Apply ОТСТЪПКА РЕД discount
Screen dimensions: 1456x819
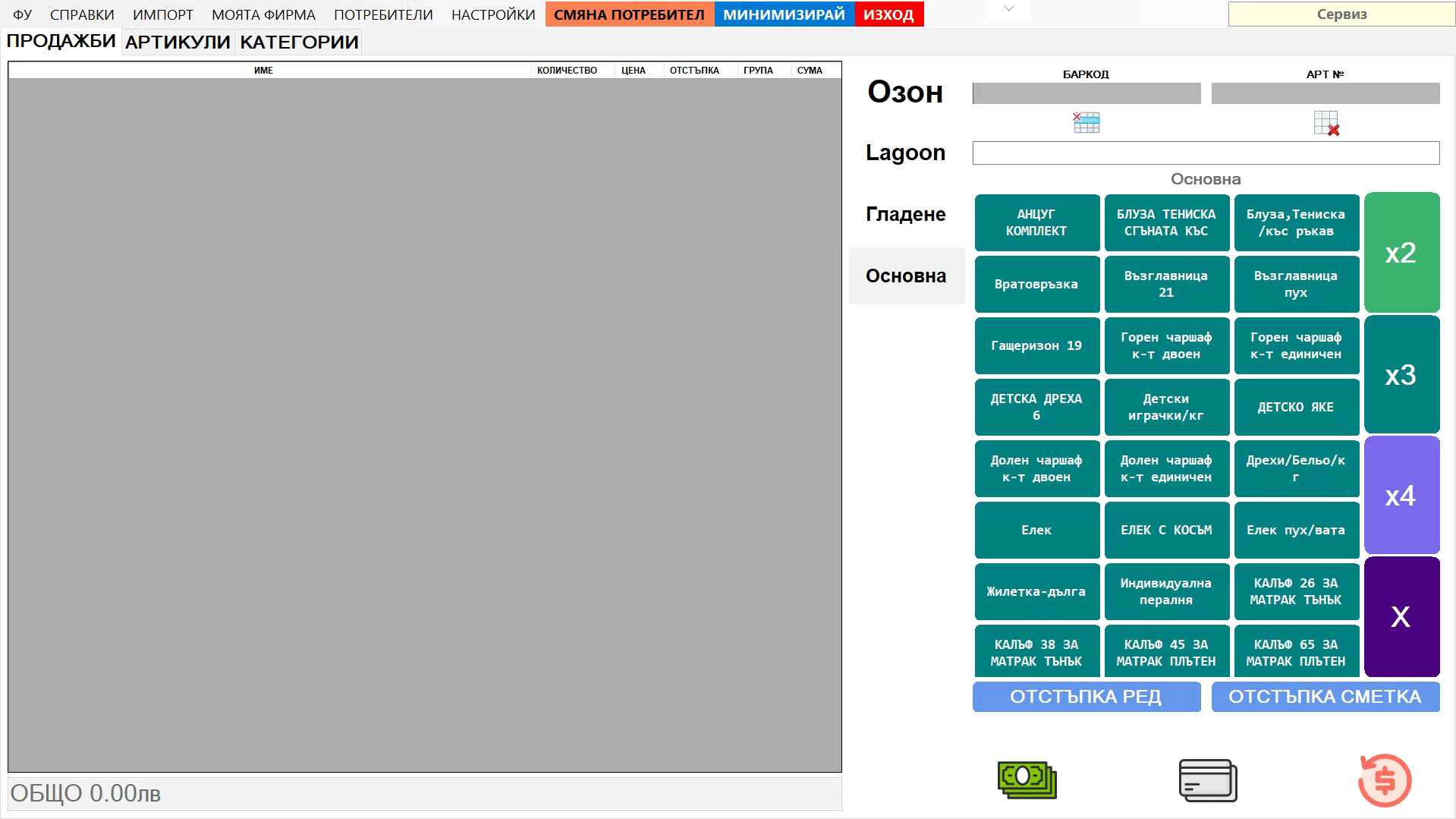1086,696
